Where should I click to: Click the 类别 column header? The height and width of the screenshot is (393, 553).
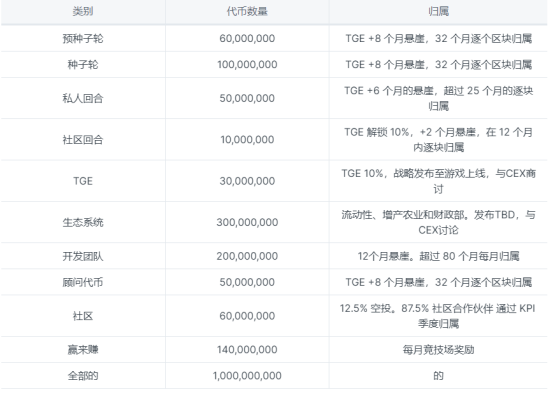tap(83, 12)
